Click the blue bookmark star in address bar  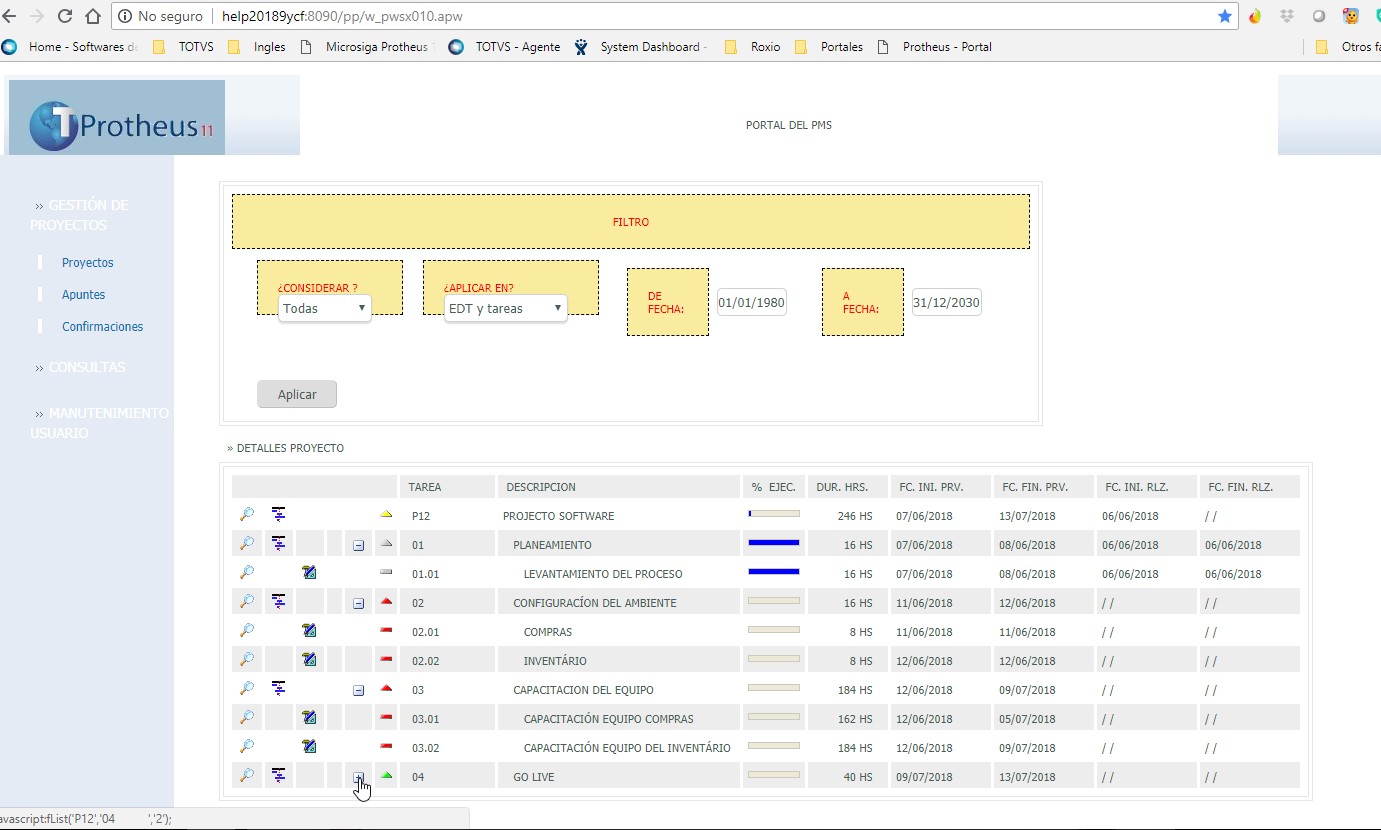(1225, 16)
